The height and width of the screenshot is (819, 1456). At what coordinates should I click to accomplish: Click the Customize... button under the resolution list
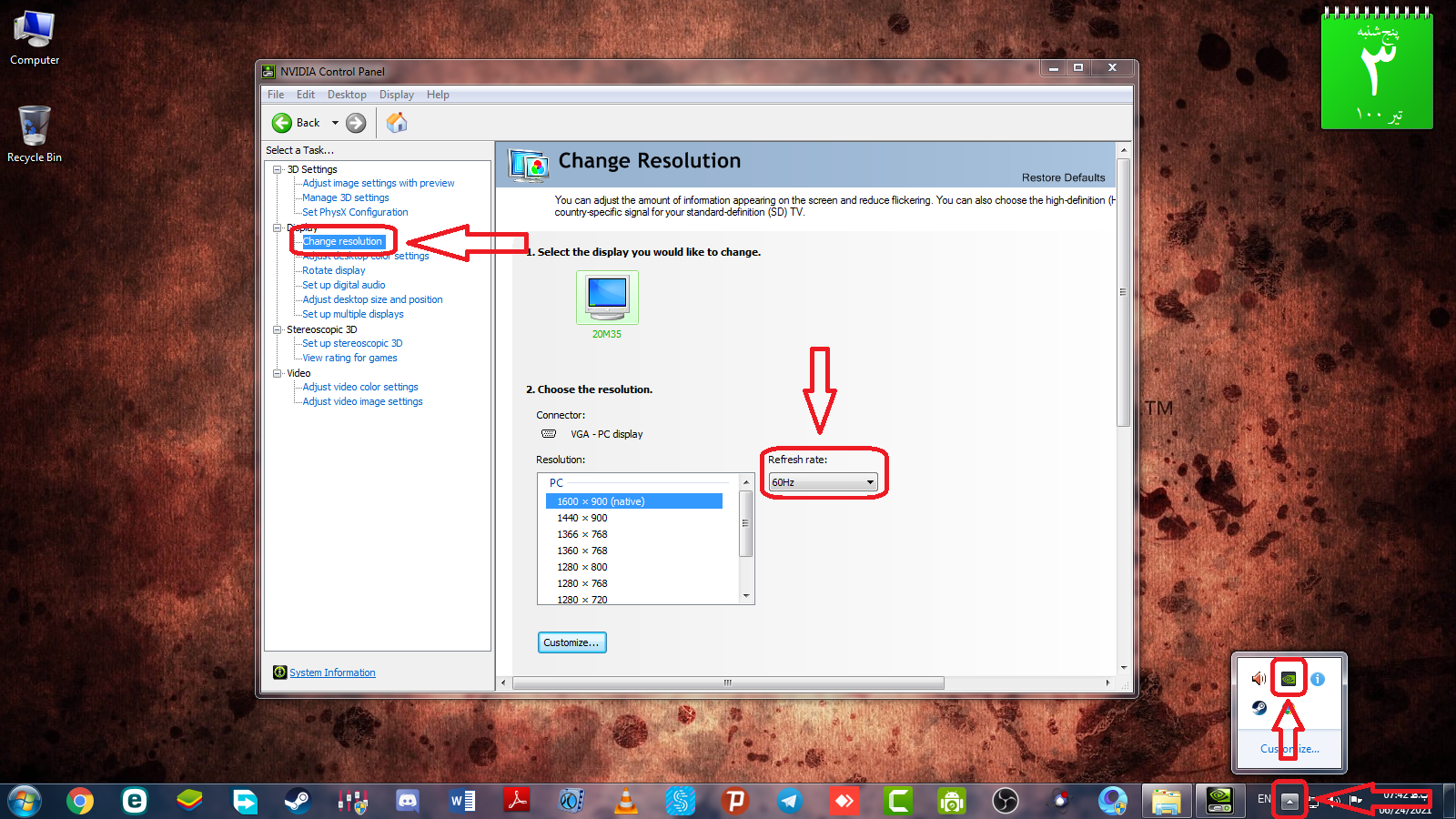(x=571, y=642)
